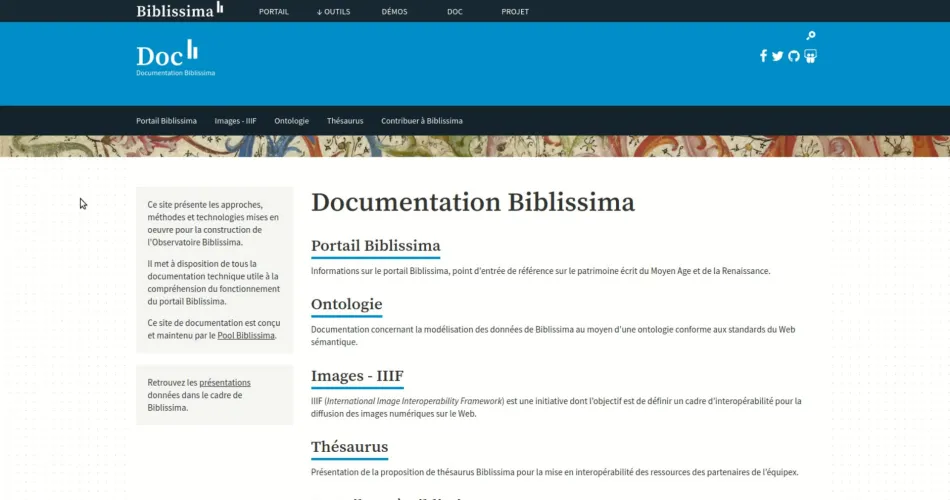Open Portail Biblissima navigation tab

(x=166, y=121)
